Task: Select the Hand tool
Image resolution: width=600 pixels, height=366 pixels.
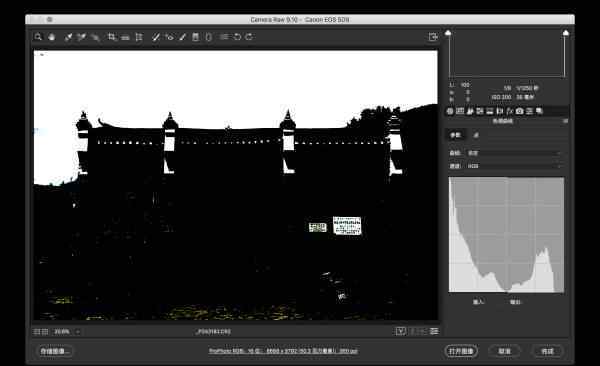Action: (52, 37)
